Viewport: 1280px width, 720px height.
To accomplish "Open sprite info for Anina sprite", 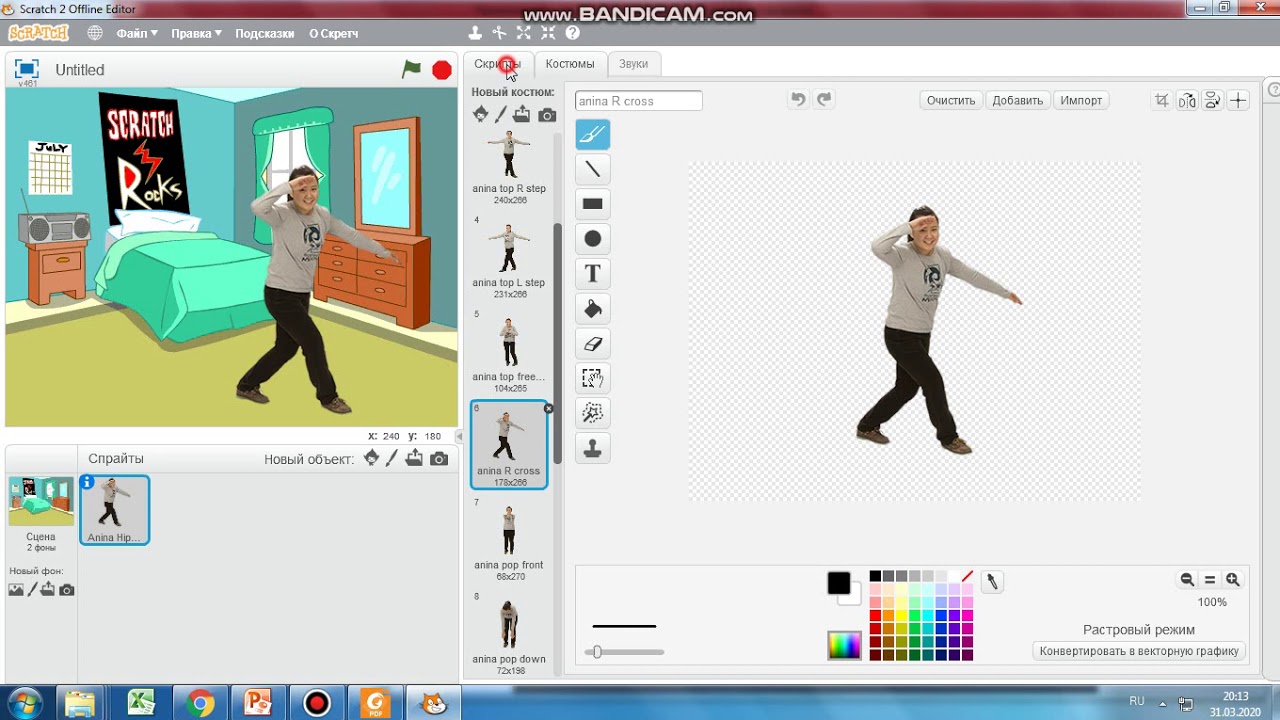I will pyautogui.click(x=87, y=482).
